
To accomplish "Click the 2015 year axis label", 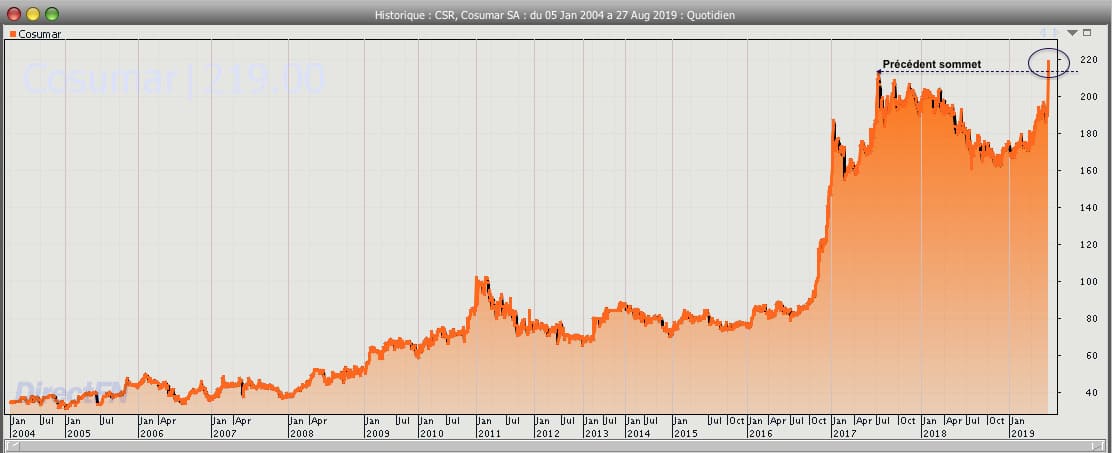I will (x=685, y=432).
